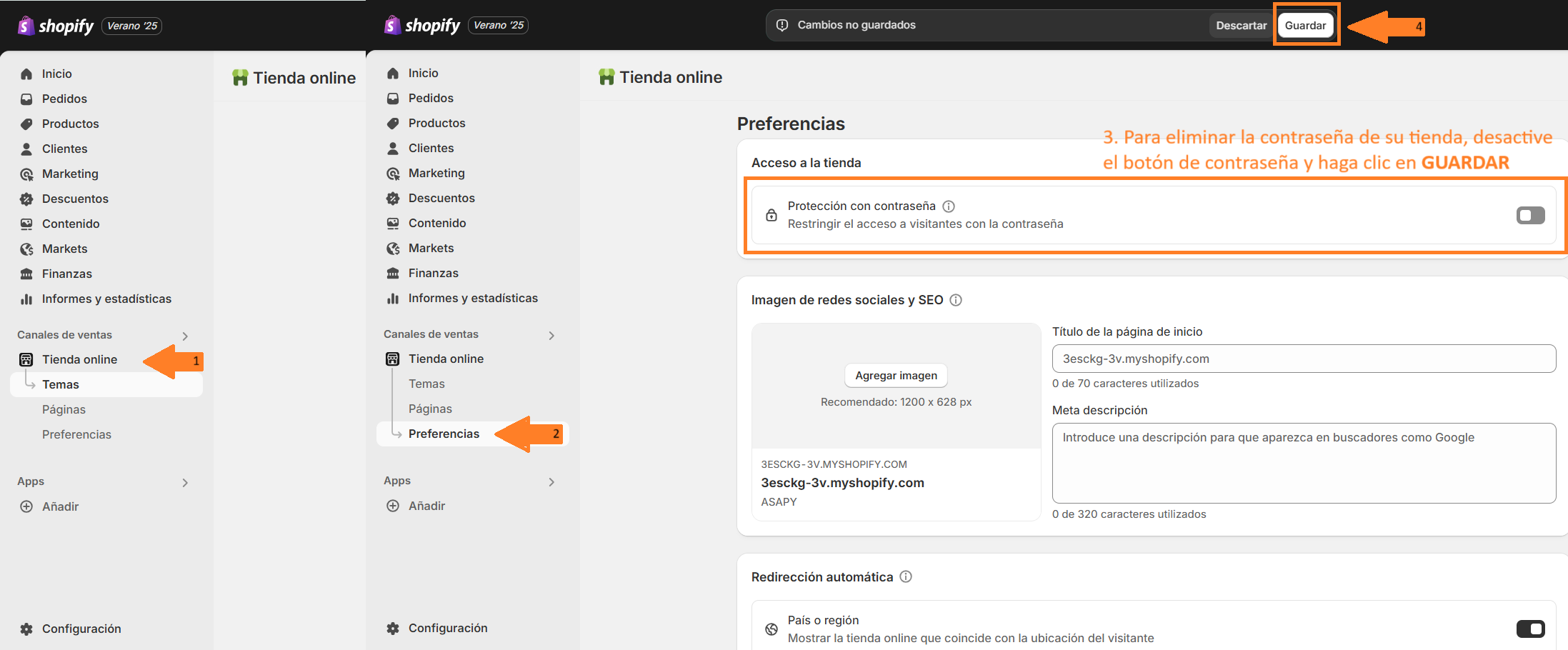Expand Apps chevron in left sidebar

185,482
